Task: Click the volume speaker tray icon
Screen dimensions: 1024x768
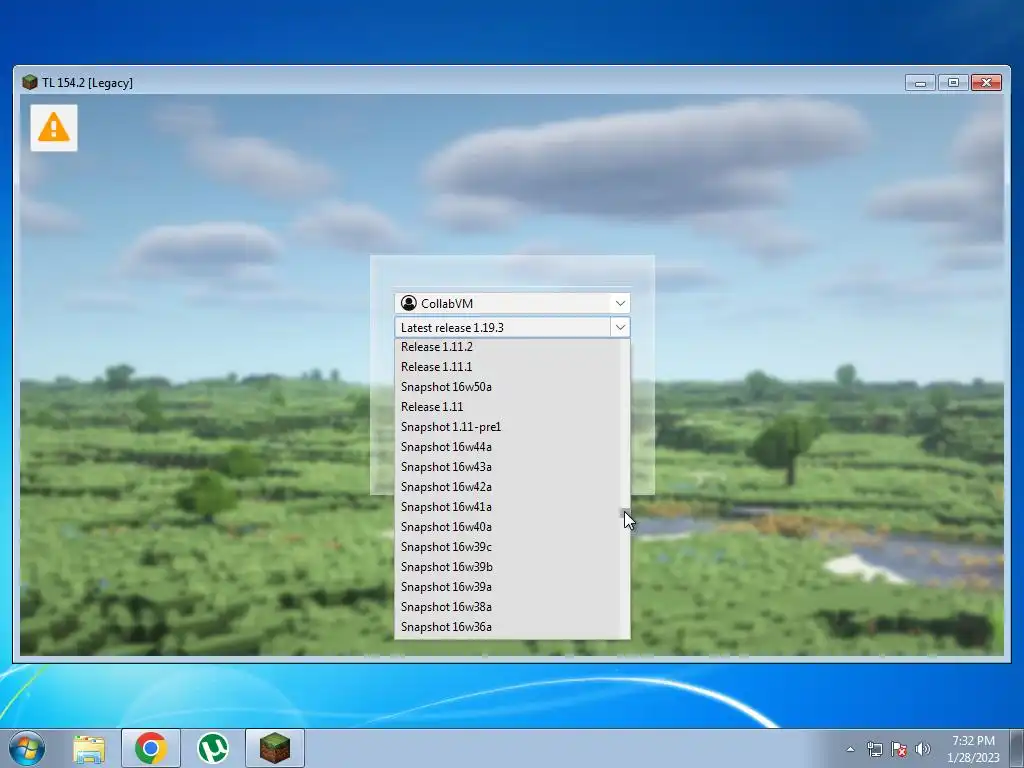Action: 923,749
